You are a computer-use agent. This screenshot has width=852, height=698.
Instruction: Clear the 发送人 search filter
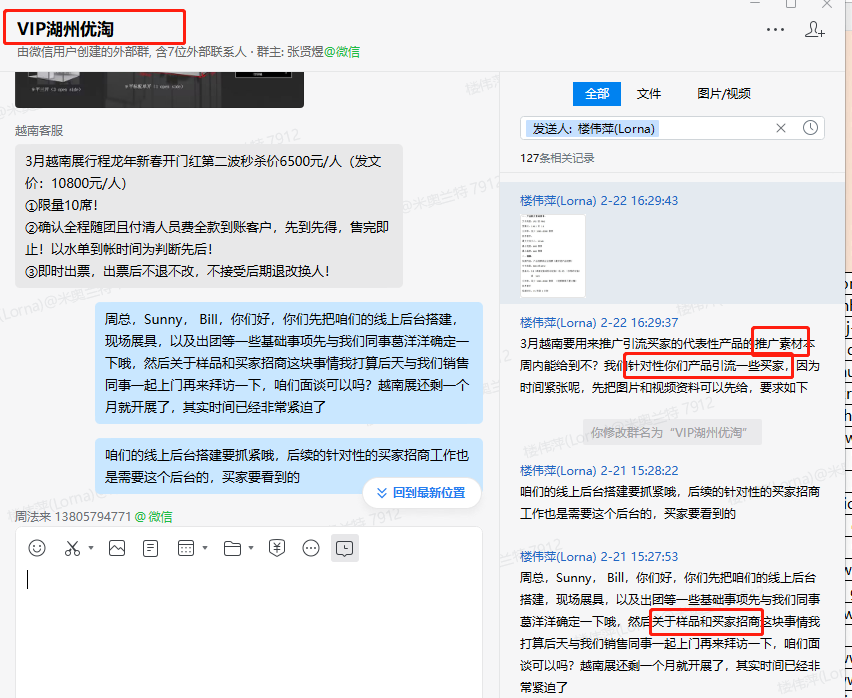(781, 128)
